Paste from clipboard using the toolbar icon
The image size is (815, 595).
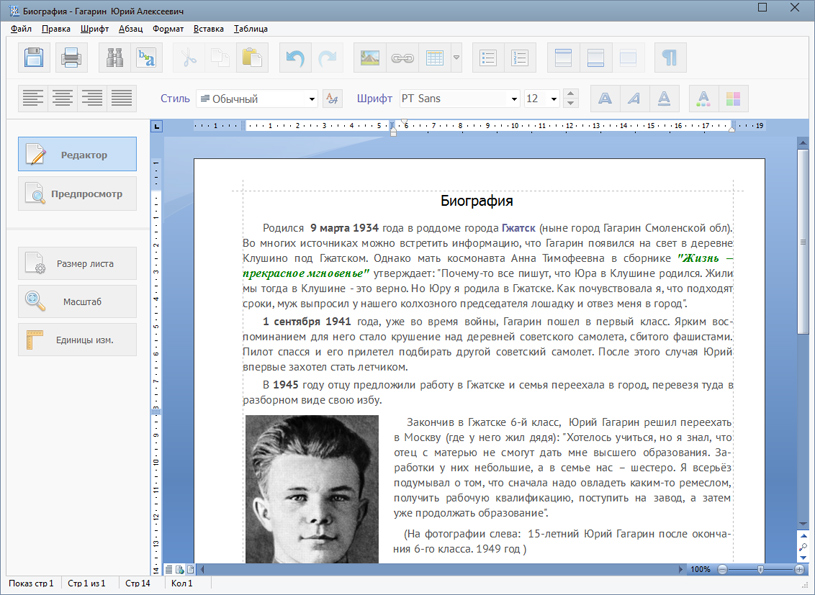click(x=252, y=57)
